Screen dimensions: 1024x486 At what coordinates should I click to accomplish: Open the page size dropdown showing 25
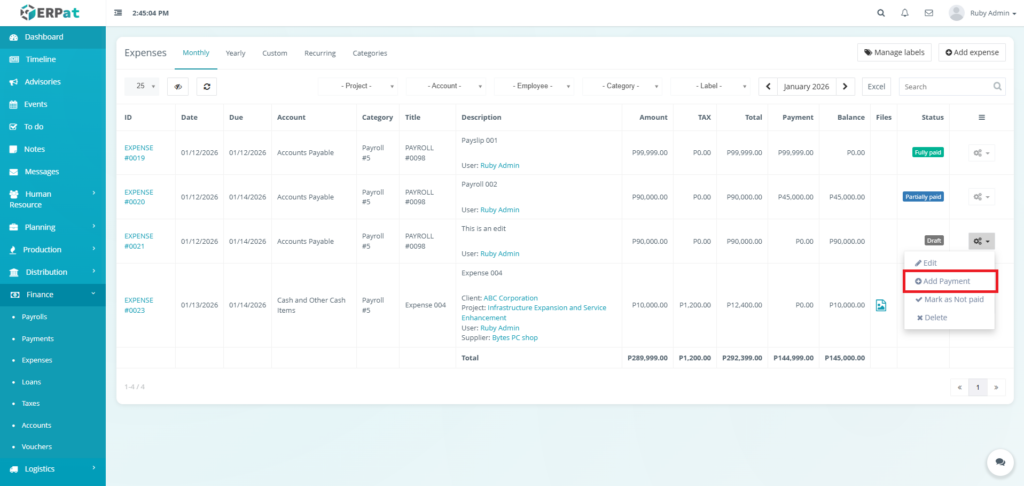141,87
